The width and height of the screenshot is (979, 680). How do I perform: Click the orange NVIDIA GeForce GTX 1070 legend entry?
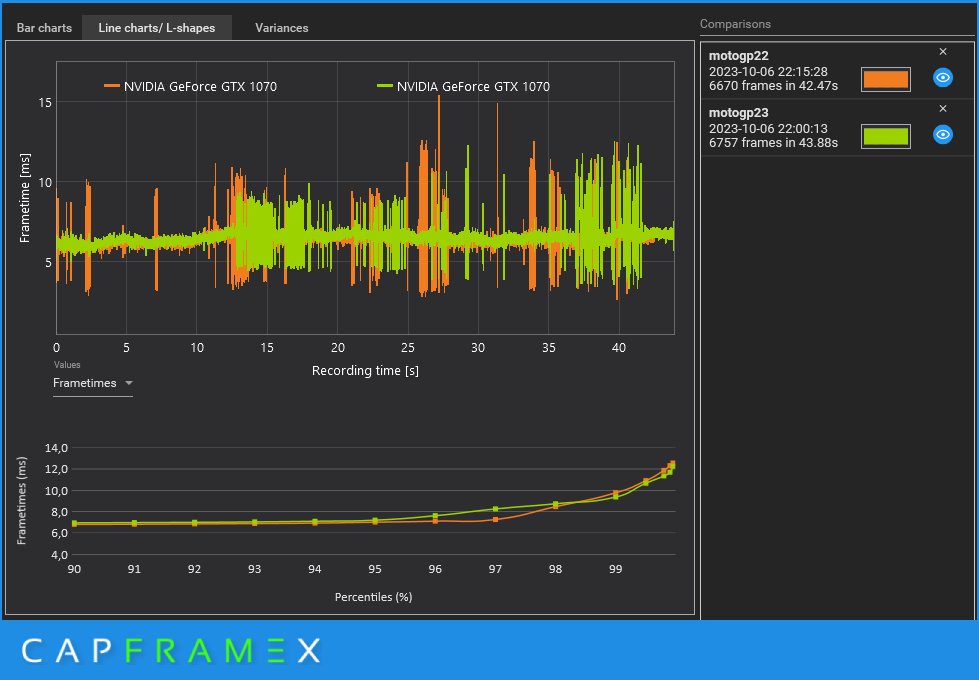point(190,87)
